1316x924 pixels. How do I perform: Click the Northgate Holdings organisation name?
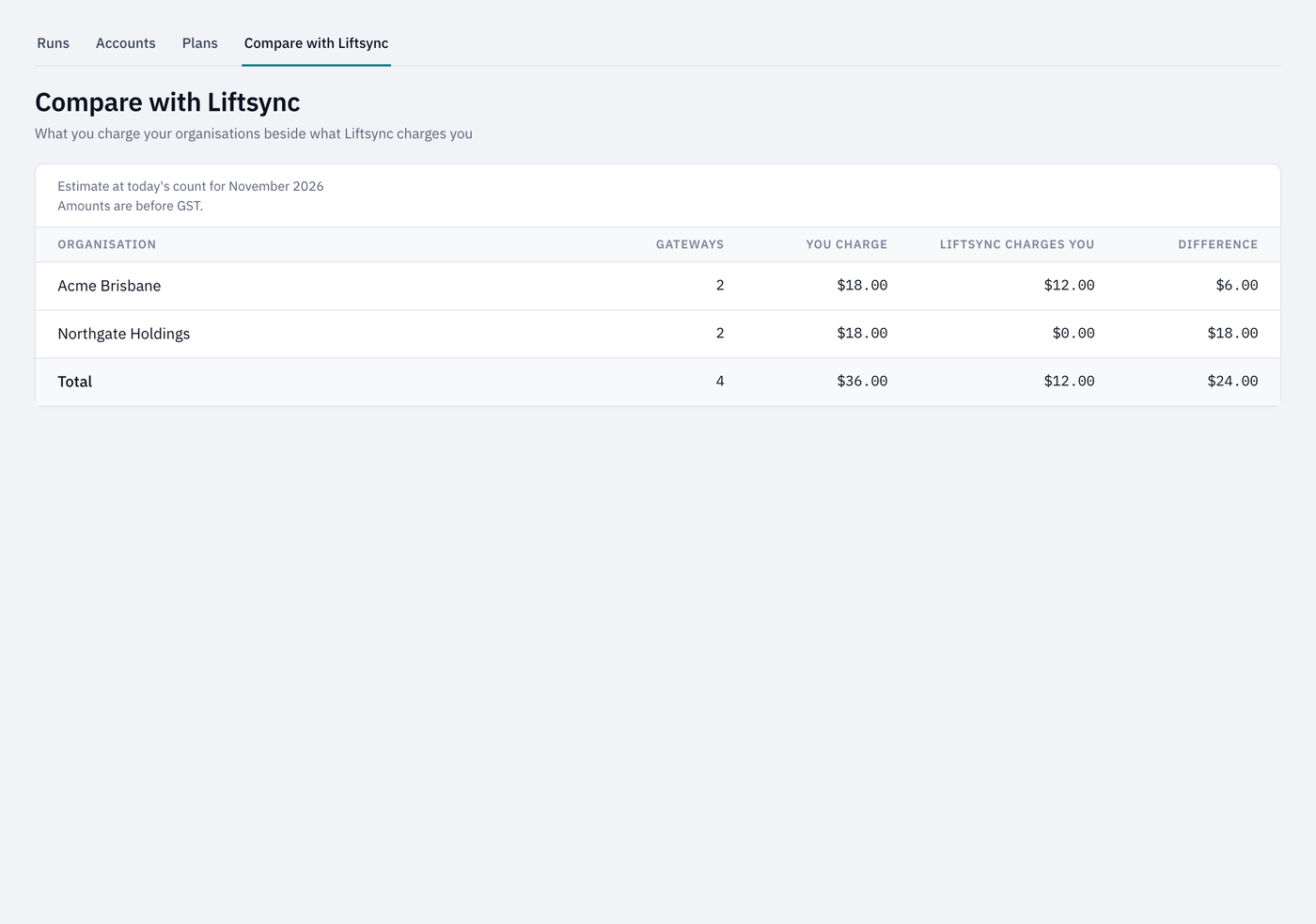(x=124, y=334)
